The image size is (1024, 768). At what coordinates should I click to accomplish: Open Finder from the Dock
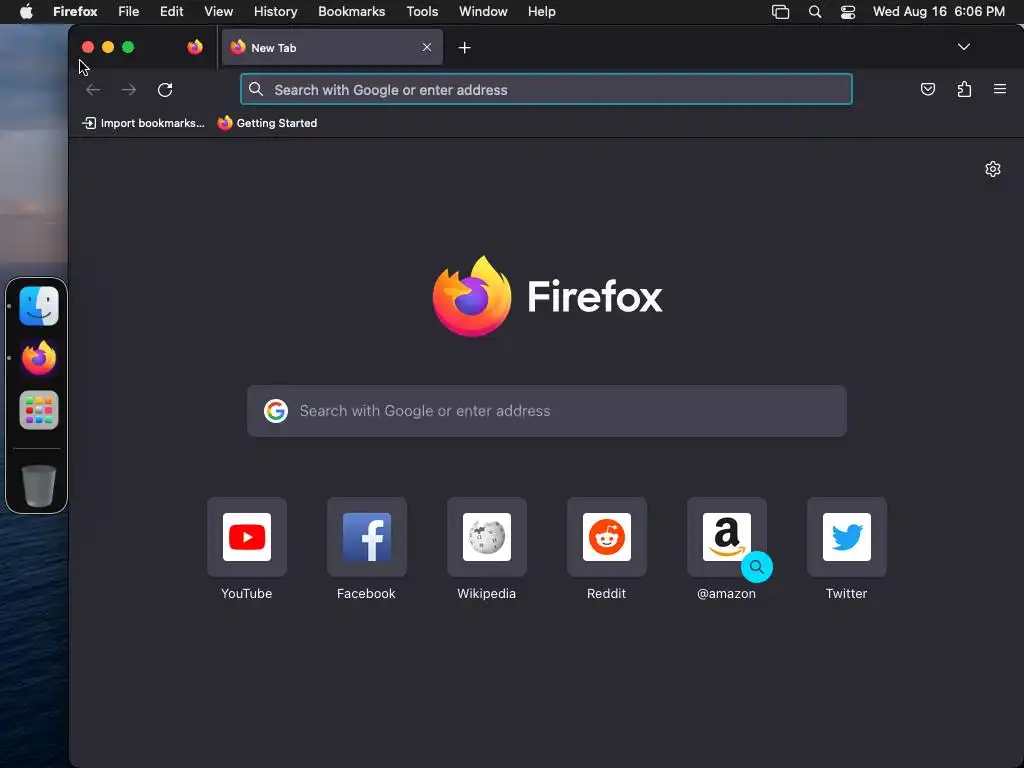[39, 306]
